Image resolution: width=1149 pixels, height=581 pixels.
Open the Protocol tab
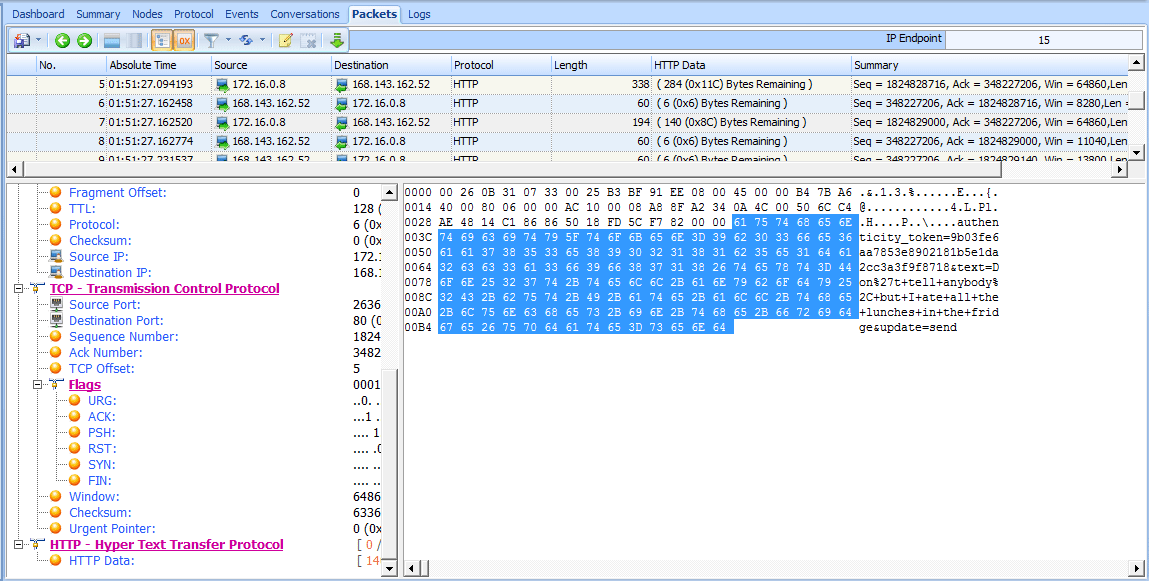[x=194, y=14]
